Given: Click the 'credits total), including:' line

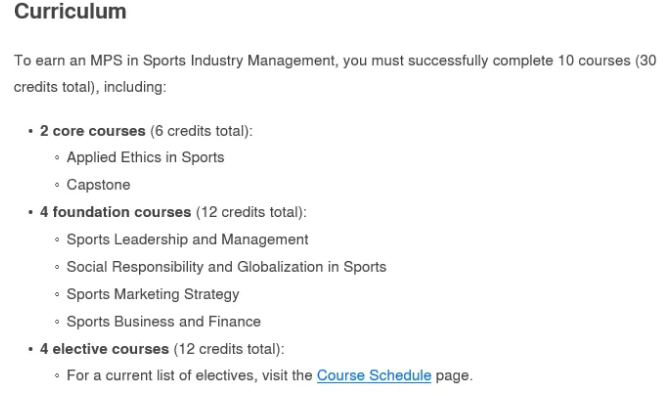Looking at the screenshot, I should (90, 87).
